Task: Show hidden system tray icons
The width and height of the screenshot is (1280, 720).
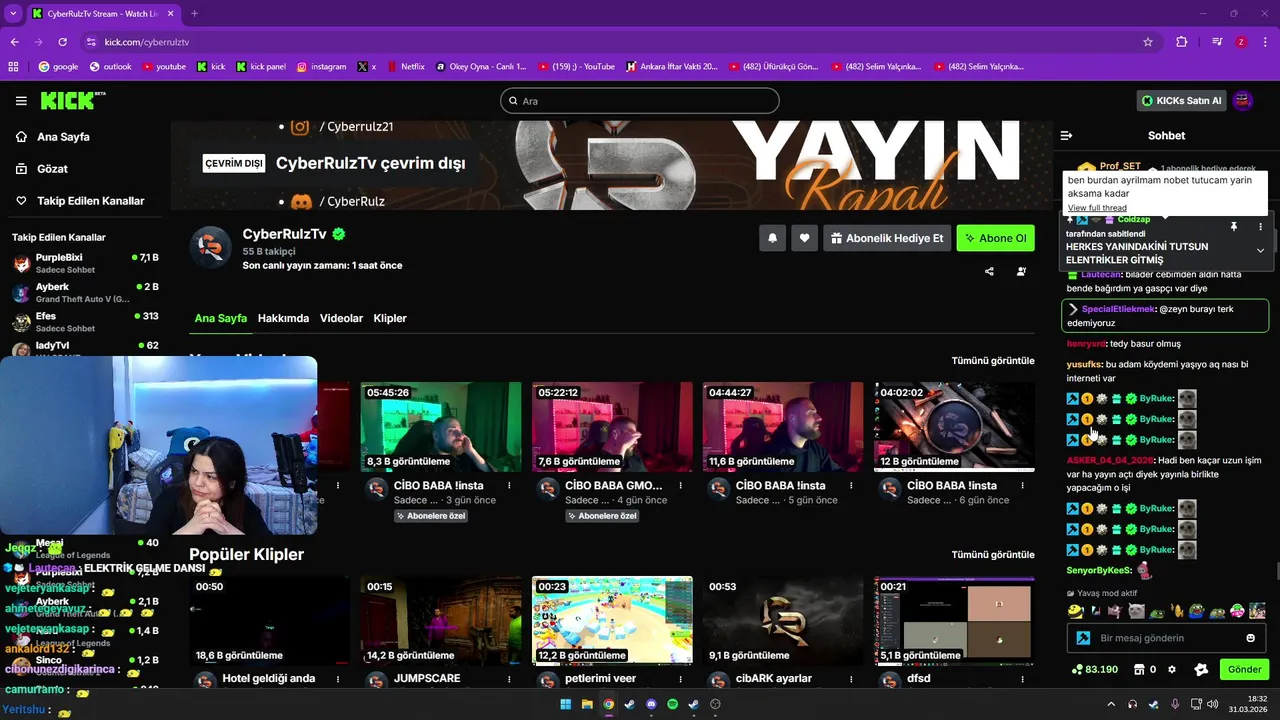Action: (x=1110, y=704)
